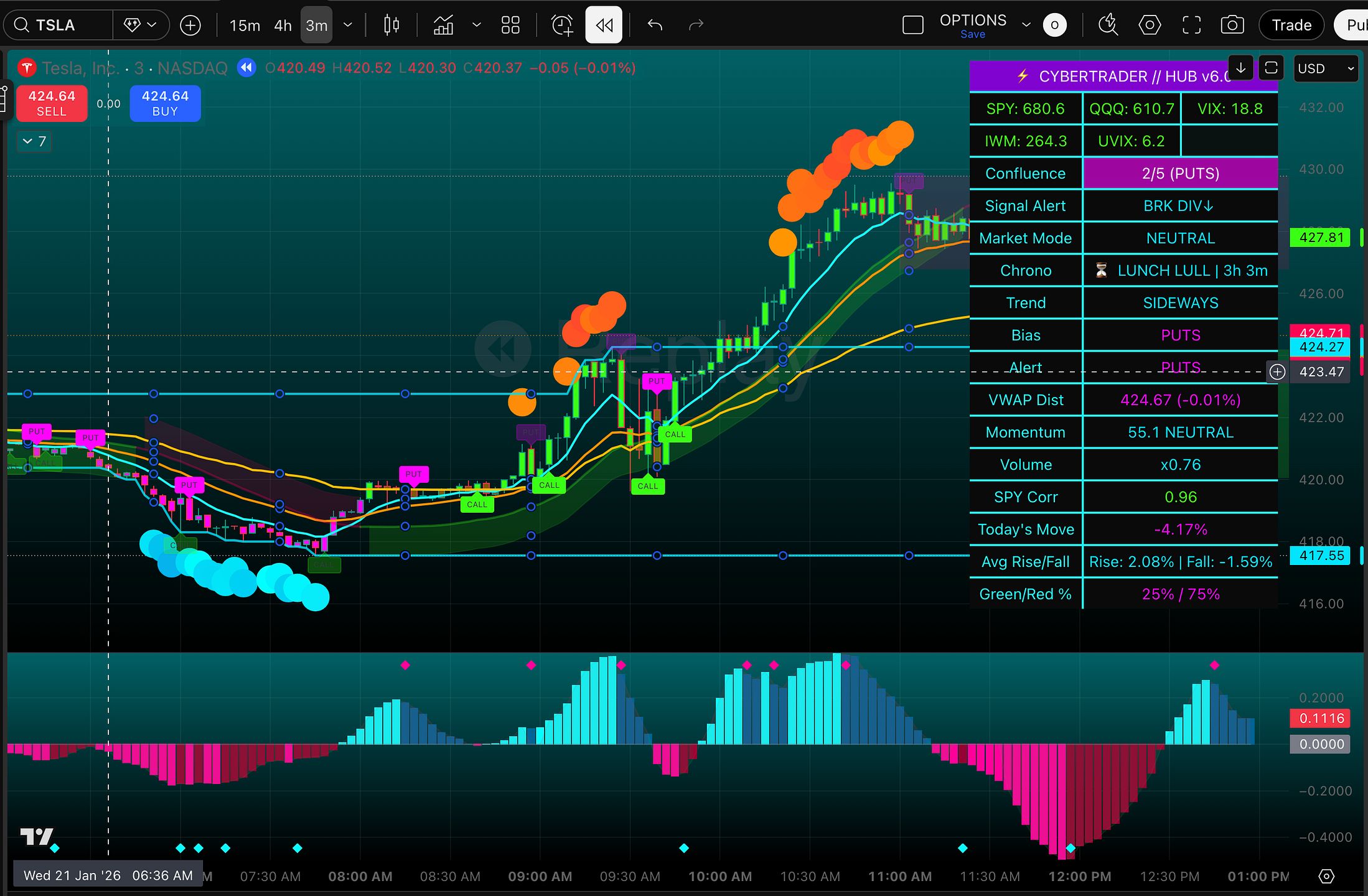Image resolution: width=1368 pixels, height=896 pixels.
Task: Open the candlestick chart type selector
Action: click(x=391, y=26)
